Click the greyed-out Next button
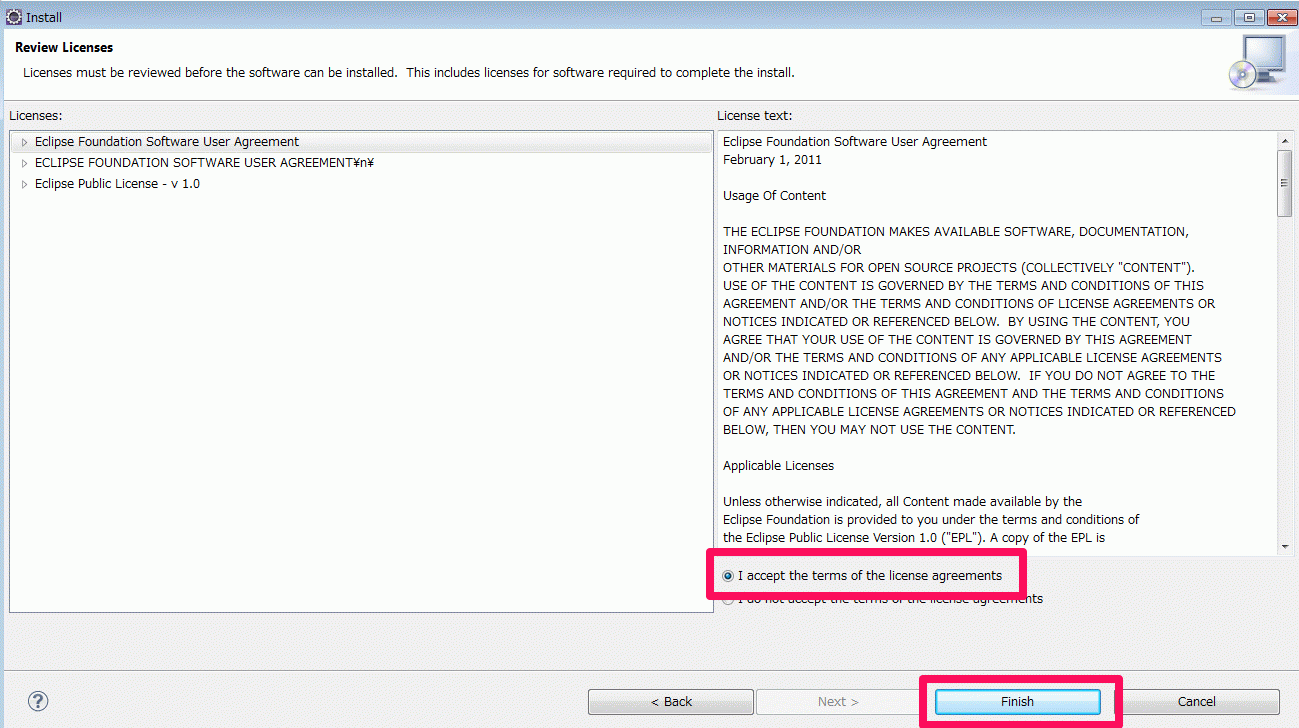Screen dimensions: 1299x728 tap(838, 702)
